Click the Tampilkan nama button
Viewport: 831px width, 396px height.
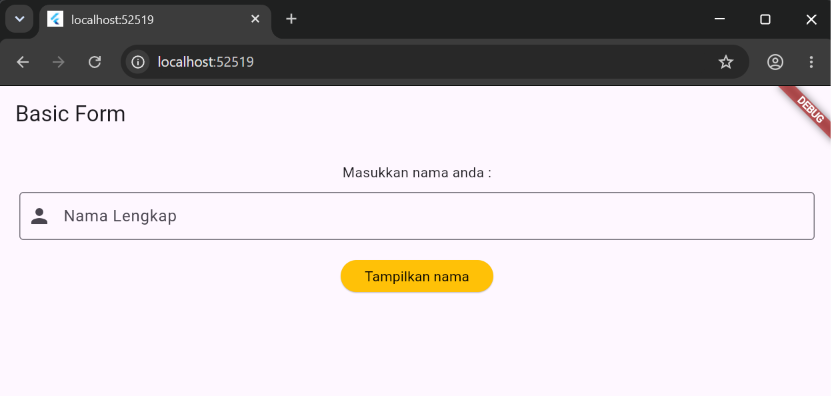(417, 276)
